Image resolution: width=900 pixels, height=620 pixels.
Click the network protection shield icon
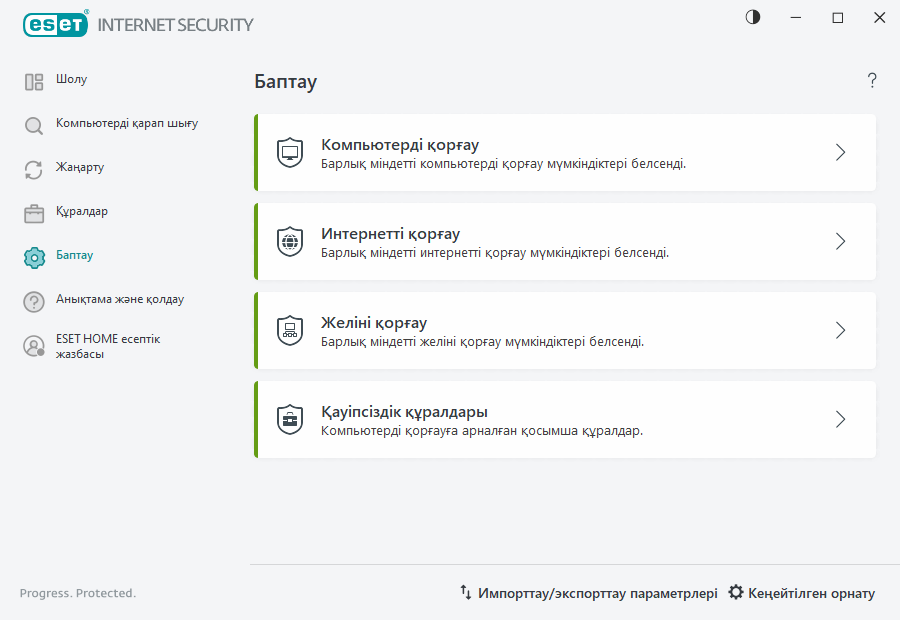pos(290,330)
